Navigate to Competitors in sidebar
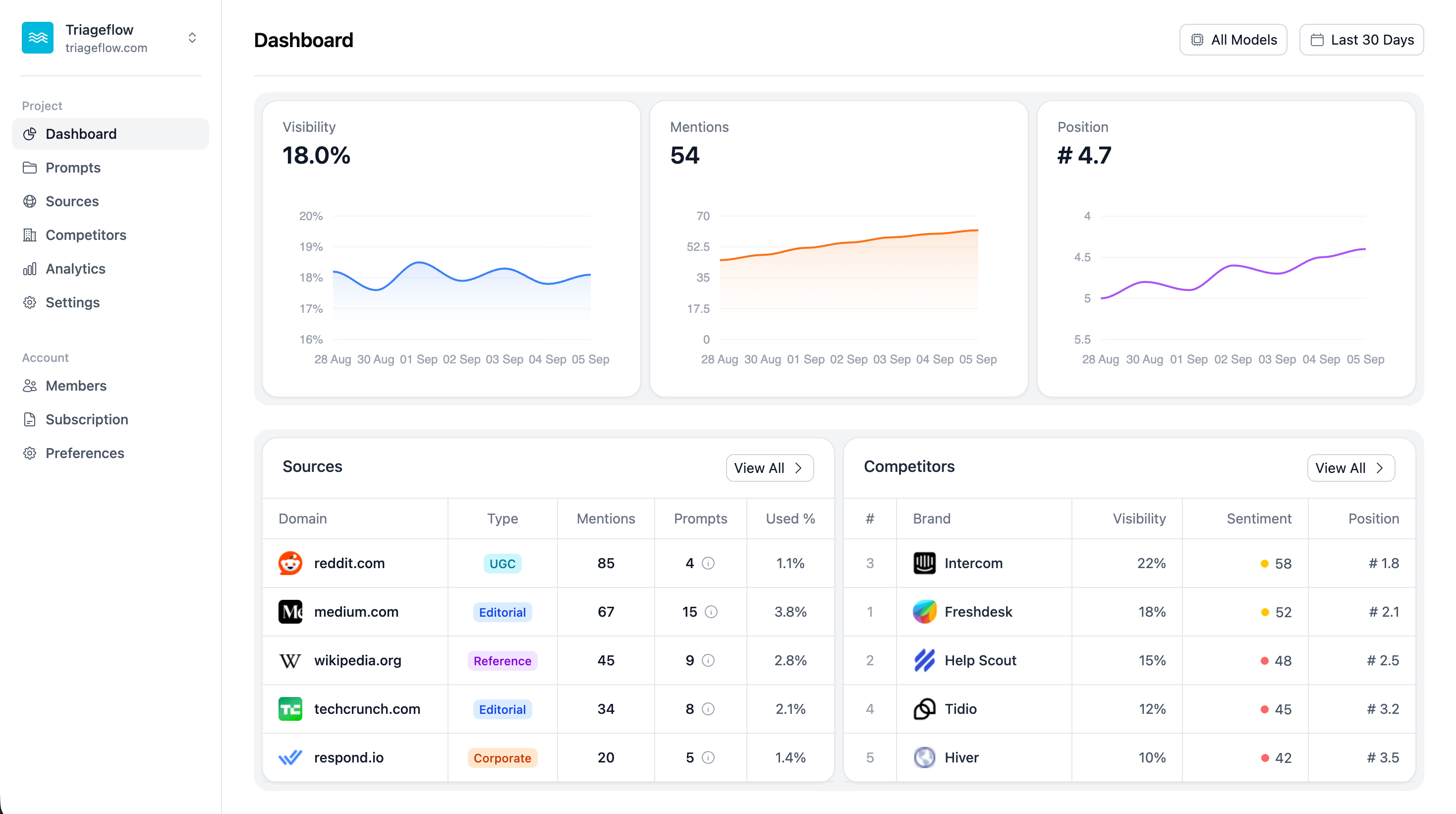 coord(85,235)
